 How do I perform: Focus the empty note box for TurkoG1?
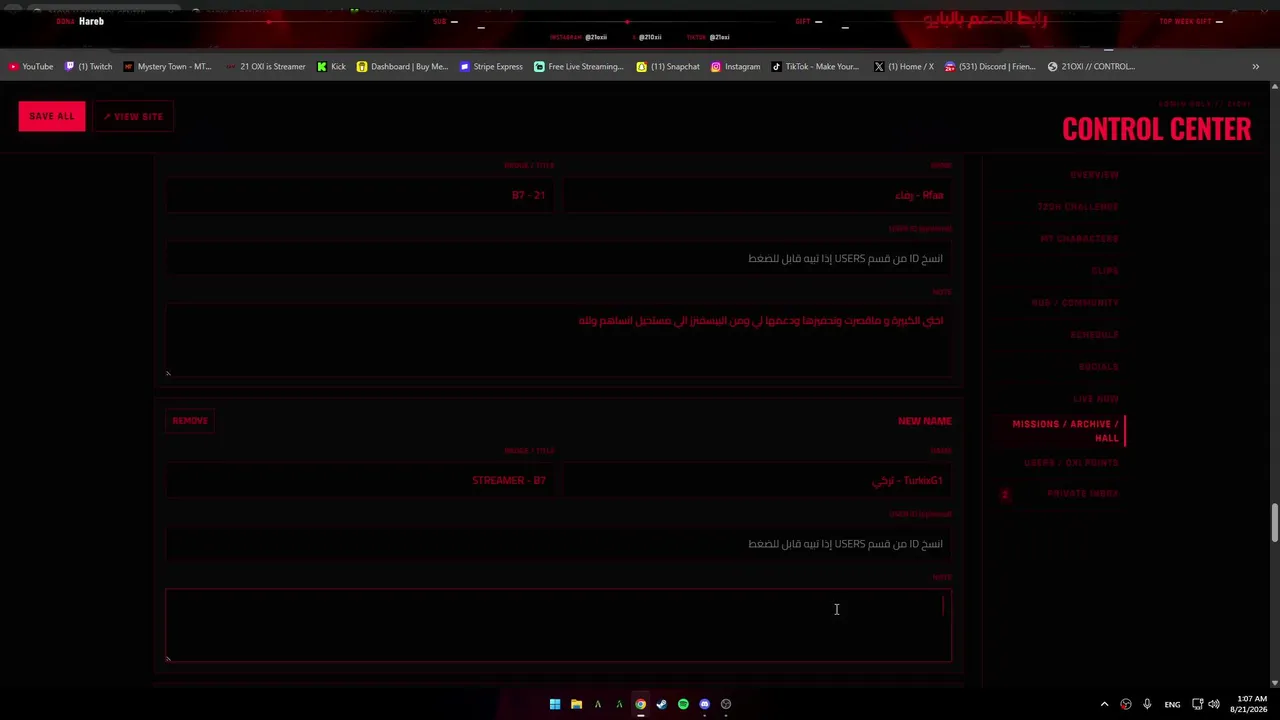point(559,625)
